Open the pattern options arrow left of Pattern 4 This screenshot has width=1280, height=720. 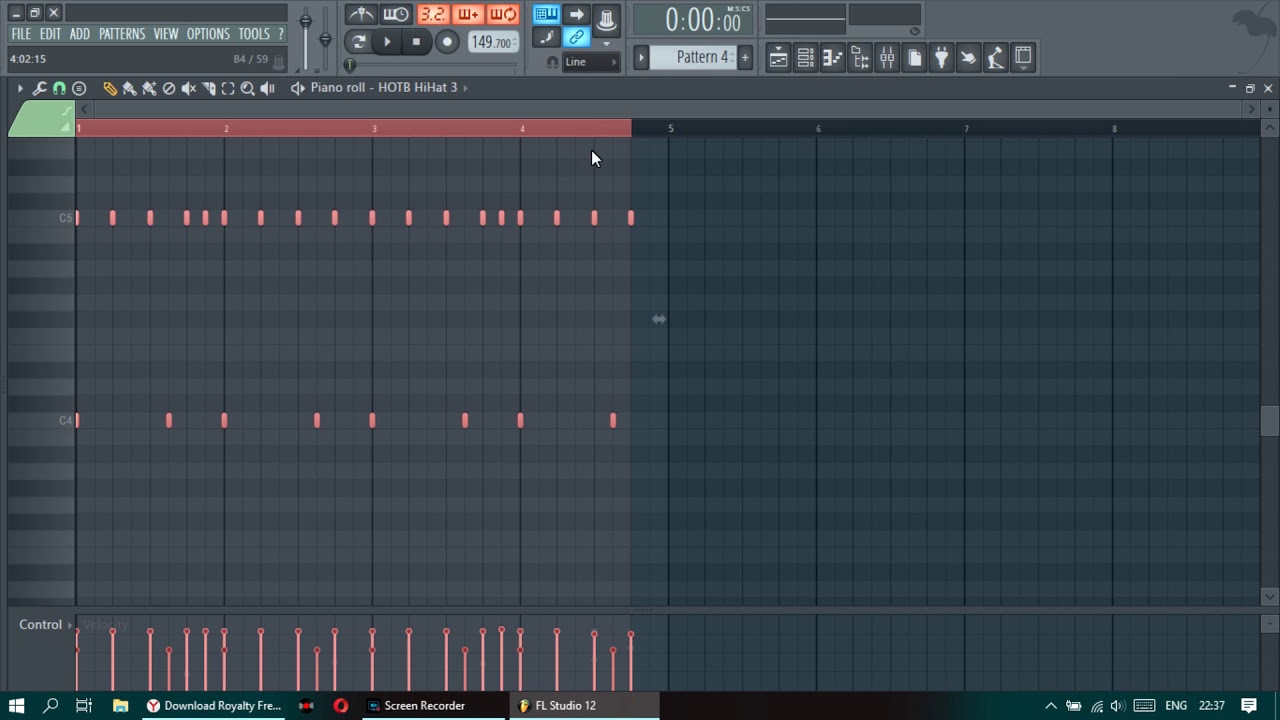pos(641,57)
